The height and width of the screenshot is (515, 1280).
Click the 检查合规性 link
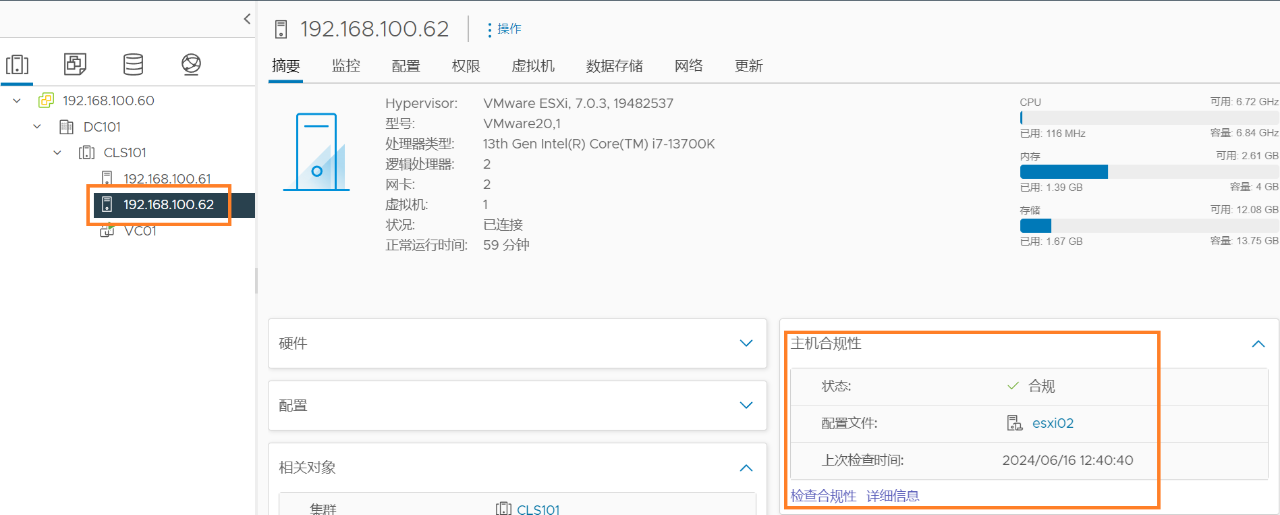point(823,495)
